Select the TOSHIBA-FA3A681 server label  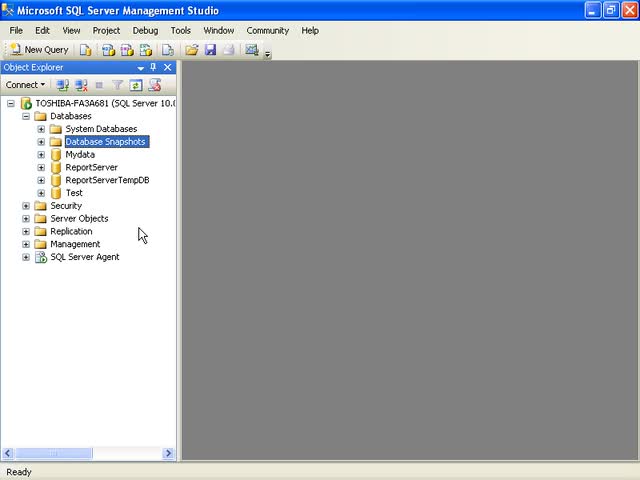point(105,103)
